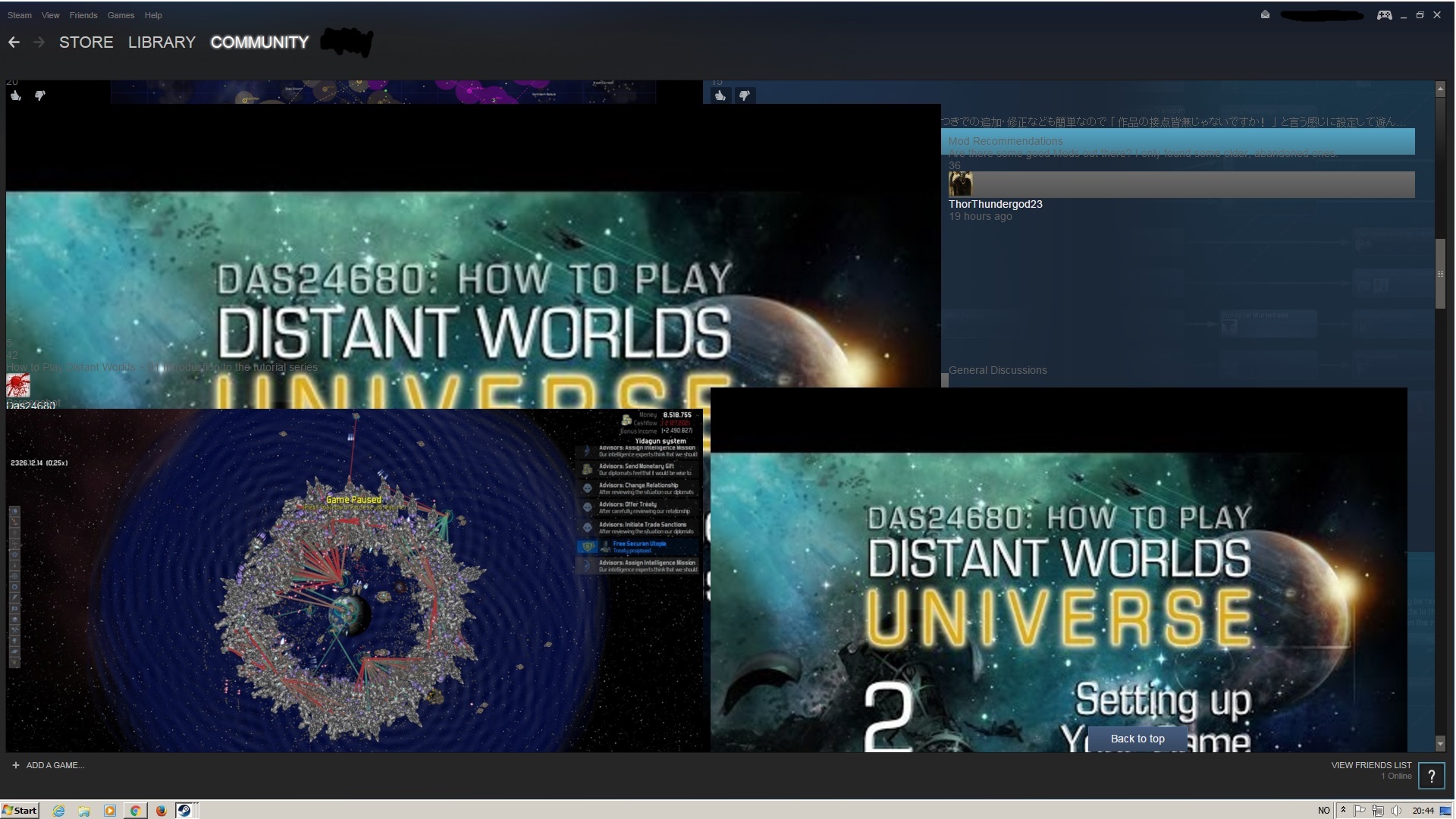Open the View menu
Image resolution: width=1456 pixels, height=819 pixels.
[x=51, y=15]
